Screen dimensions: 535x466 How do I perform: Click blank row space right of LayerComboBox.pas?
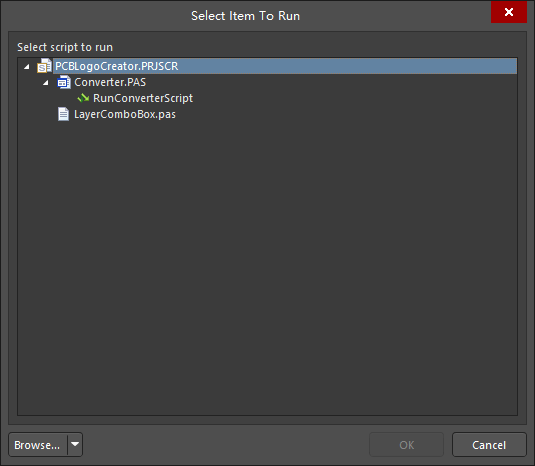tap(346, 114)
